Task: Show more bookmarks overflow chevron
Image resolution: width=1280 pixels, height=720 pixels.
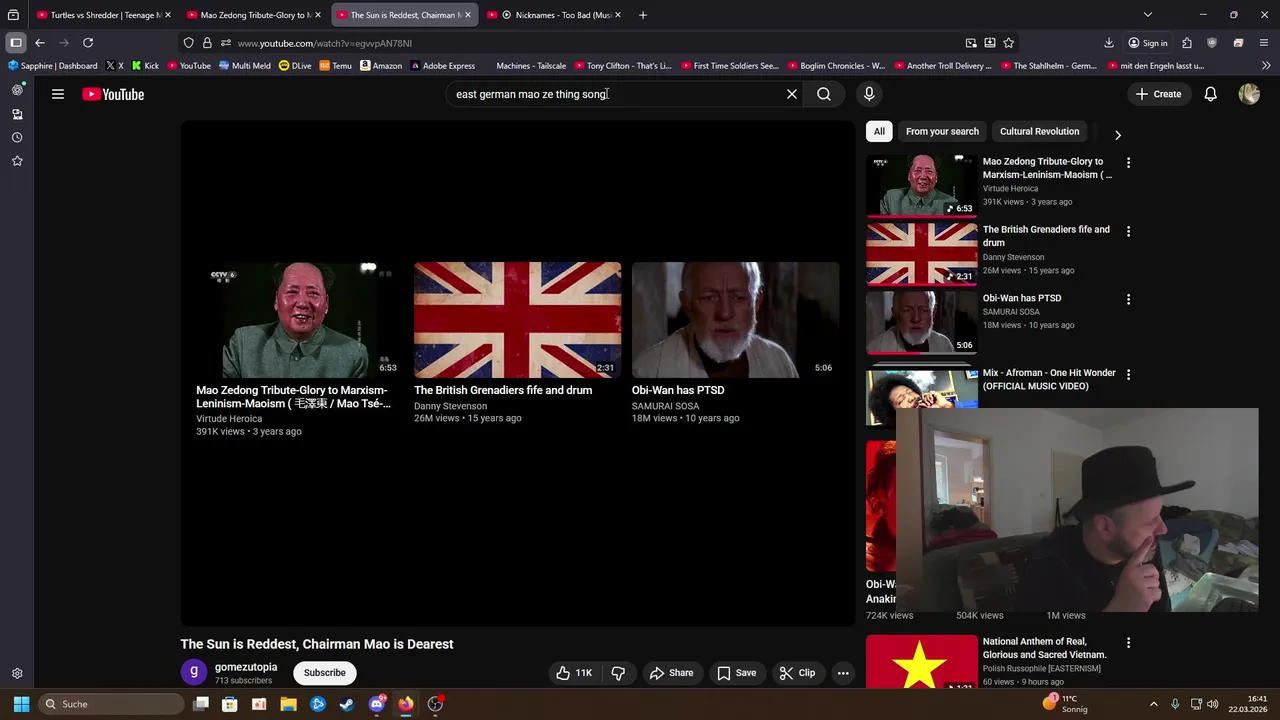Action: (1266, 66)
